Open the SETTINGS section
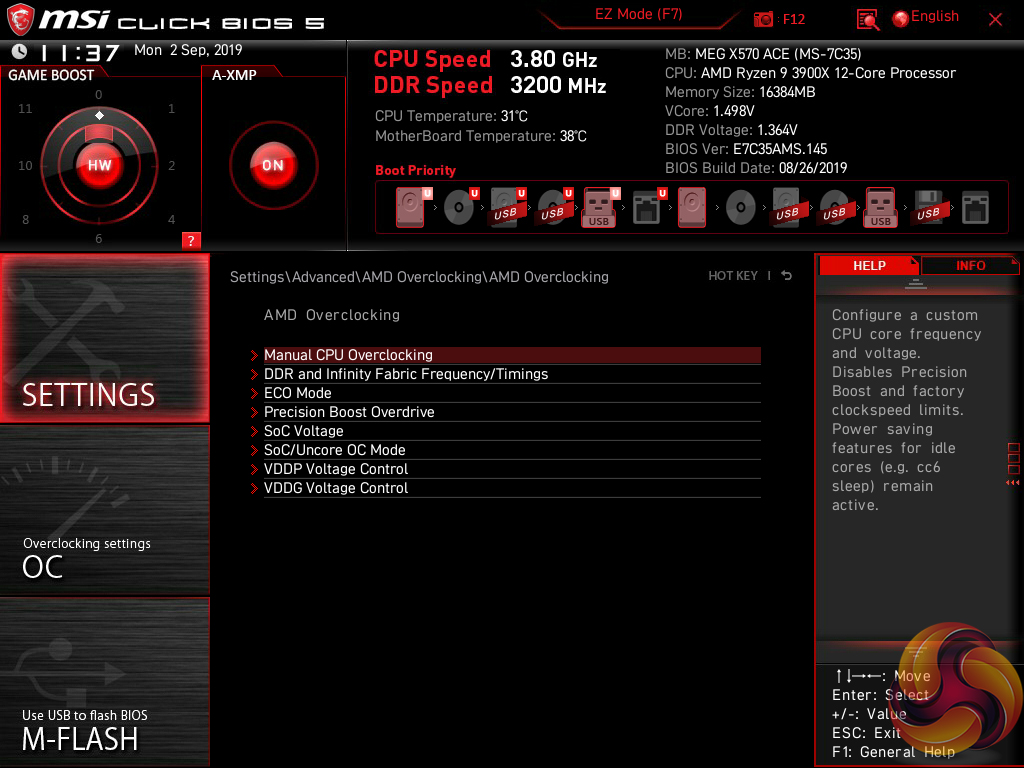This screenshot has width=1024, height=768. point(104,338)
